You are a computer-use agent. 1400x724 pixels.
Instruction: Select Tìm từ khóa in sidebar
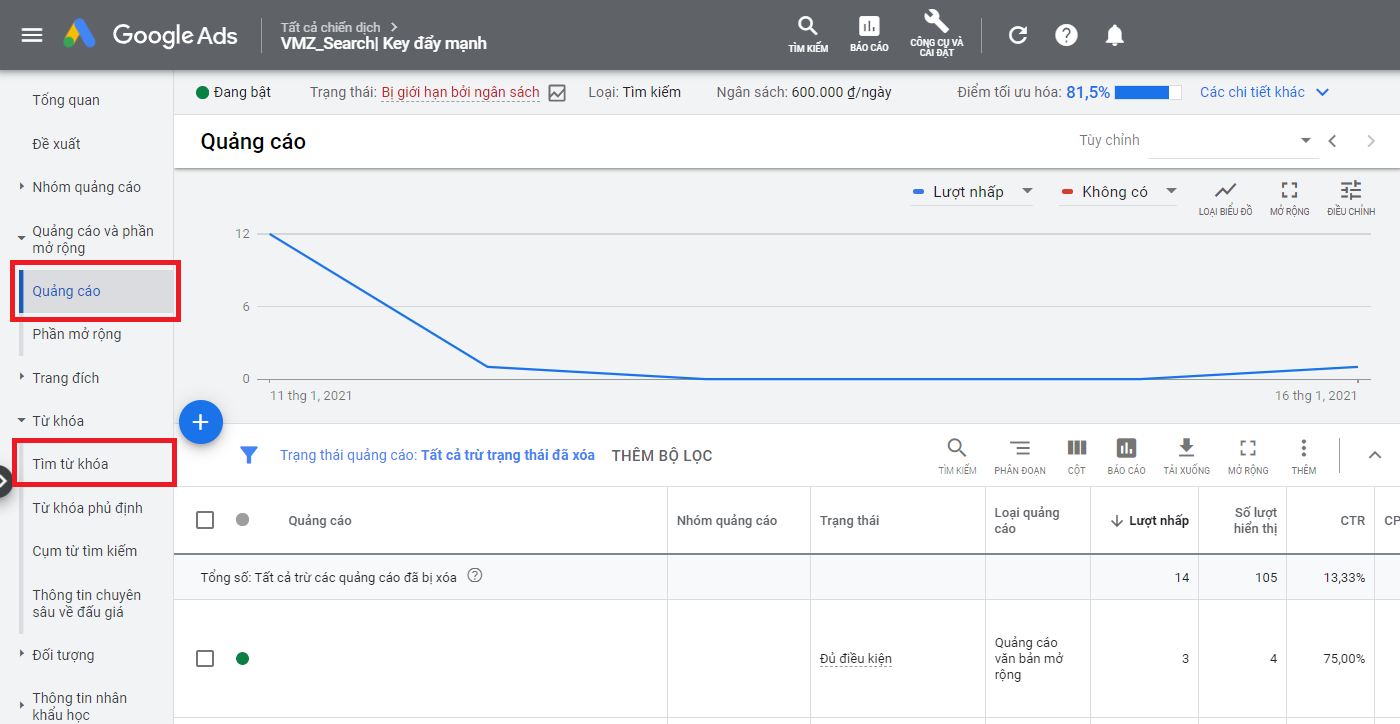(x=70, y=464)
